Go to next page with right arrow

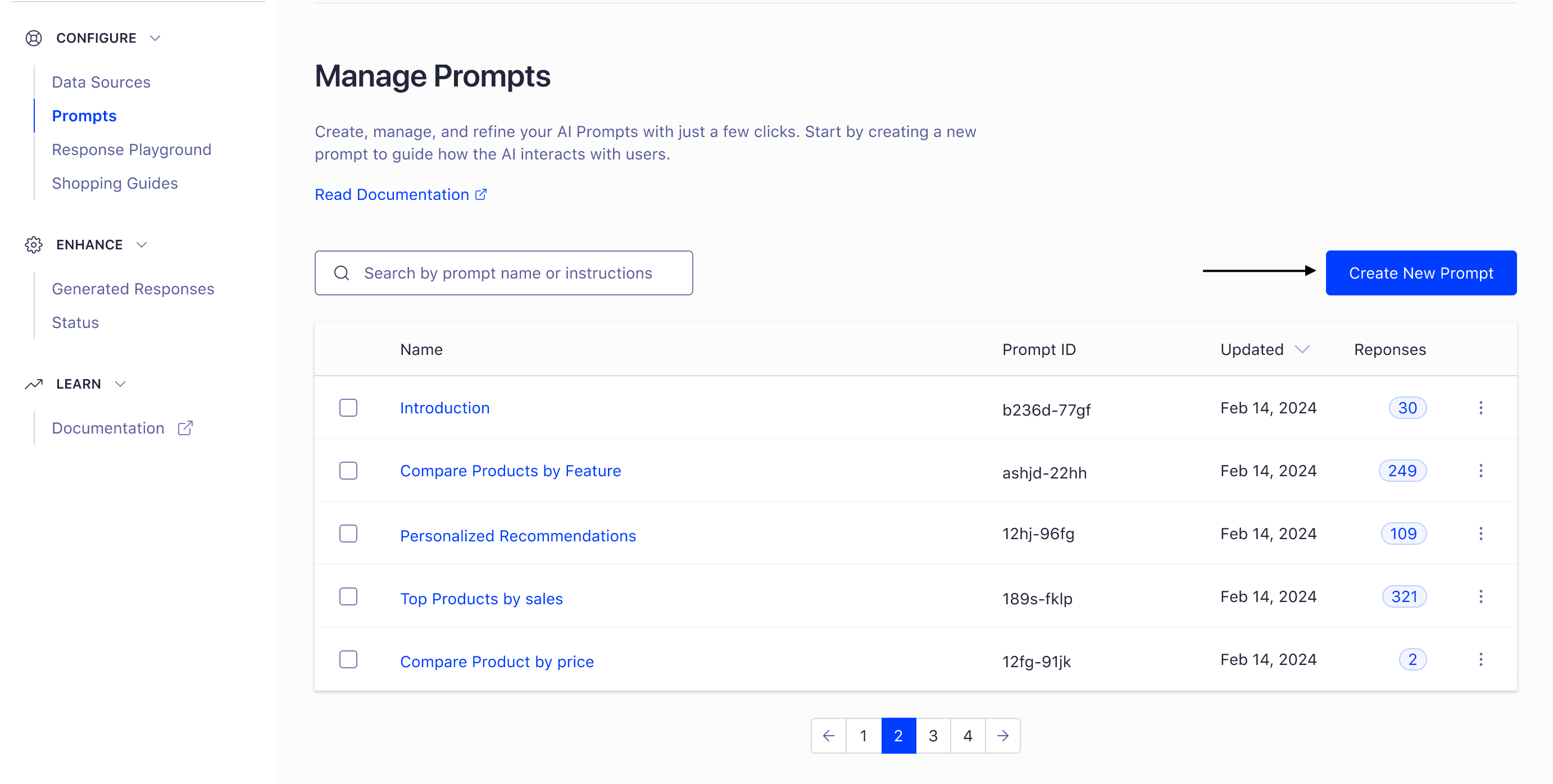(x=1002, y=736)
